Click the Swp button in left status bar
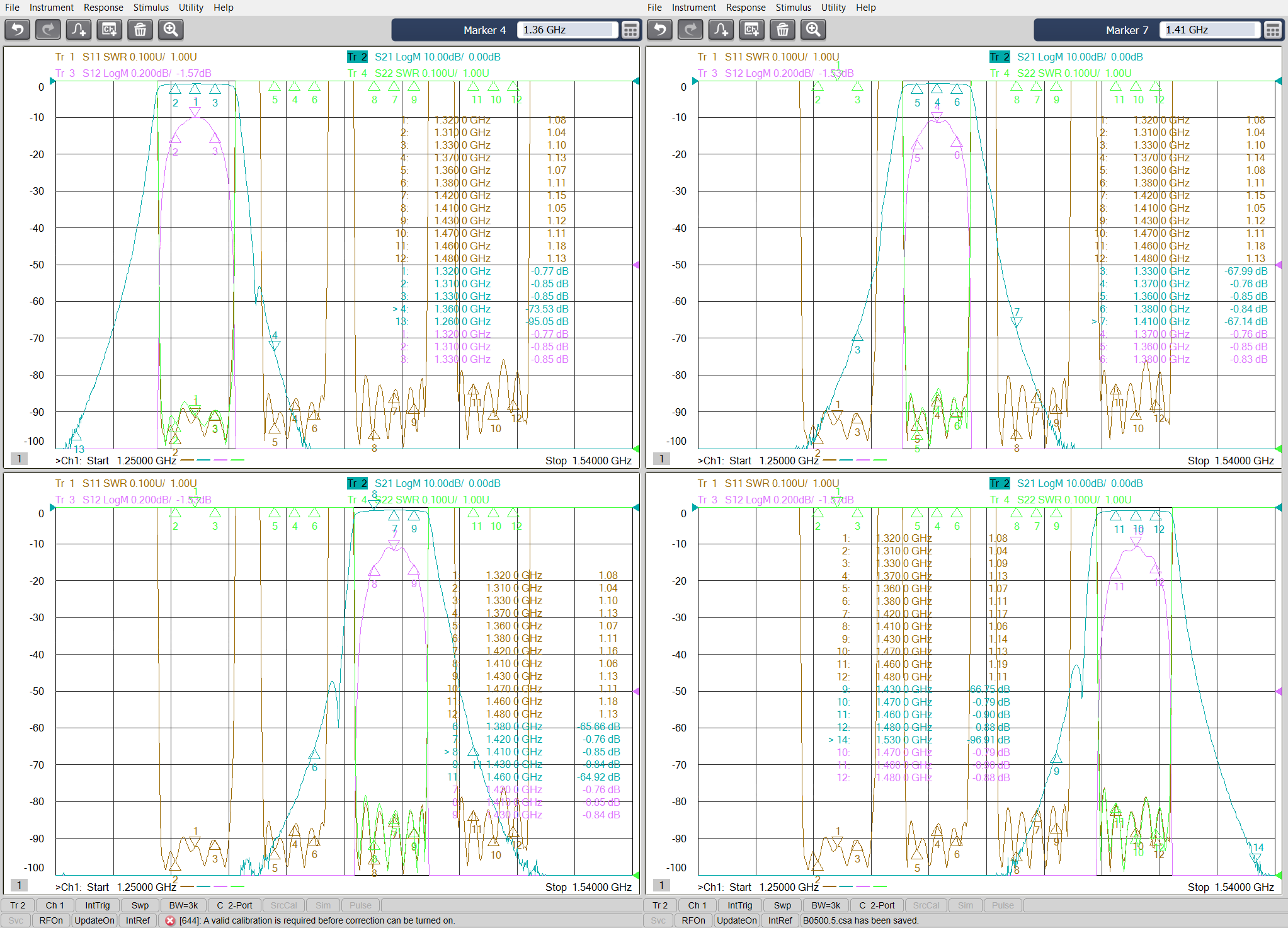Viewport: 1288px width, 928px height. point(140,905)
